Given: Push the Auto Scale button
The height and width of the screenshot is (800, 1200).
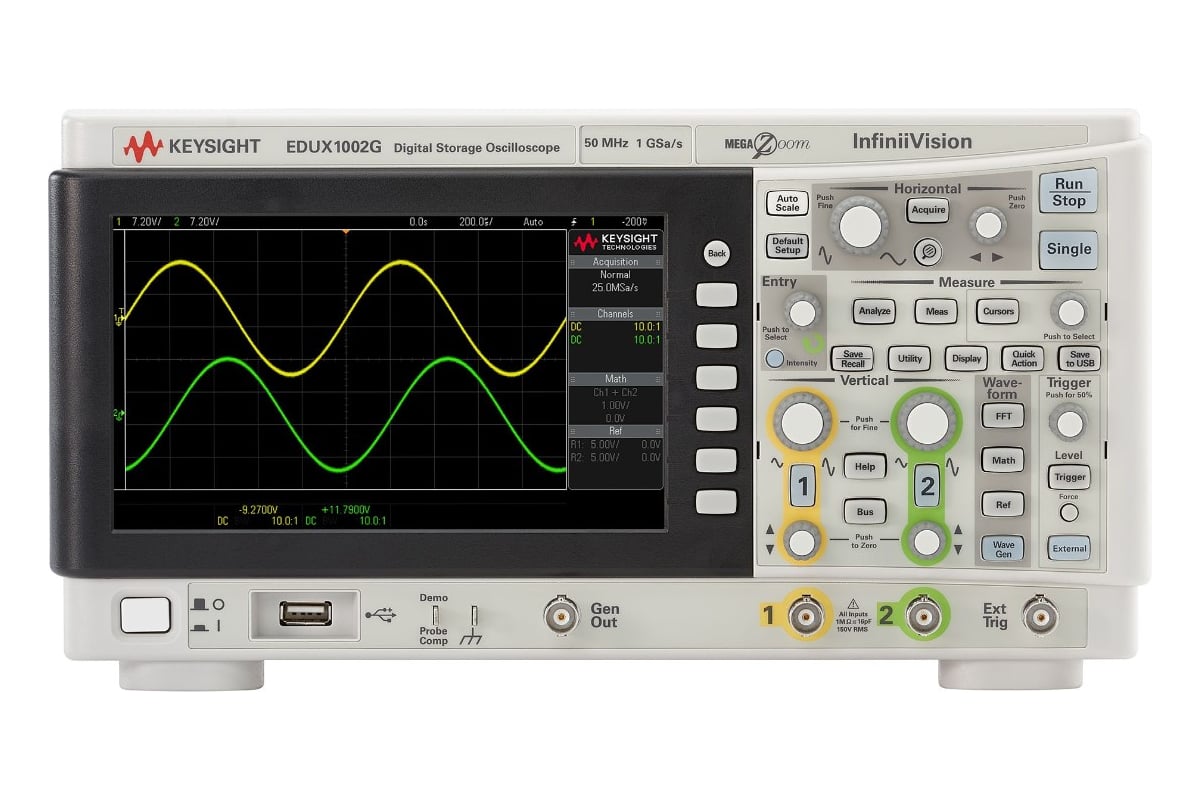Looking at the screenshot, I should 787,203.
